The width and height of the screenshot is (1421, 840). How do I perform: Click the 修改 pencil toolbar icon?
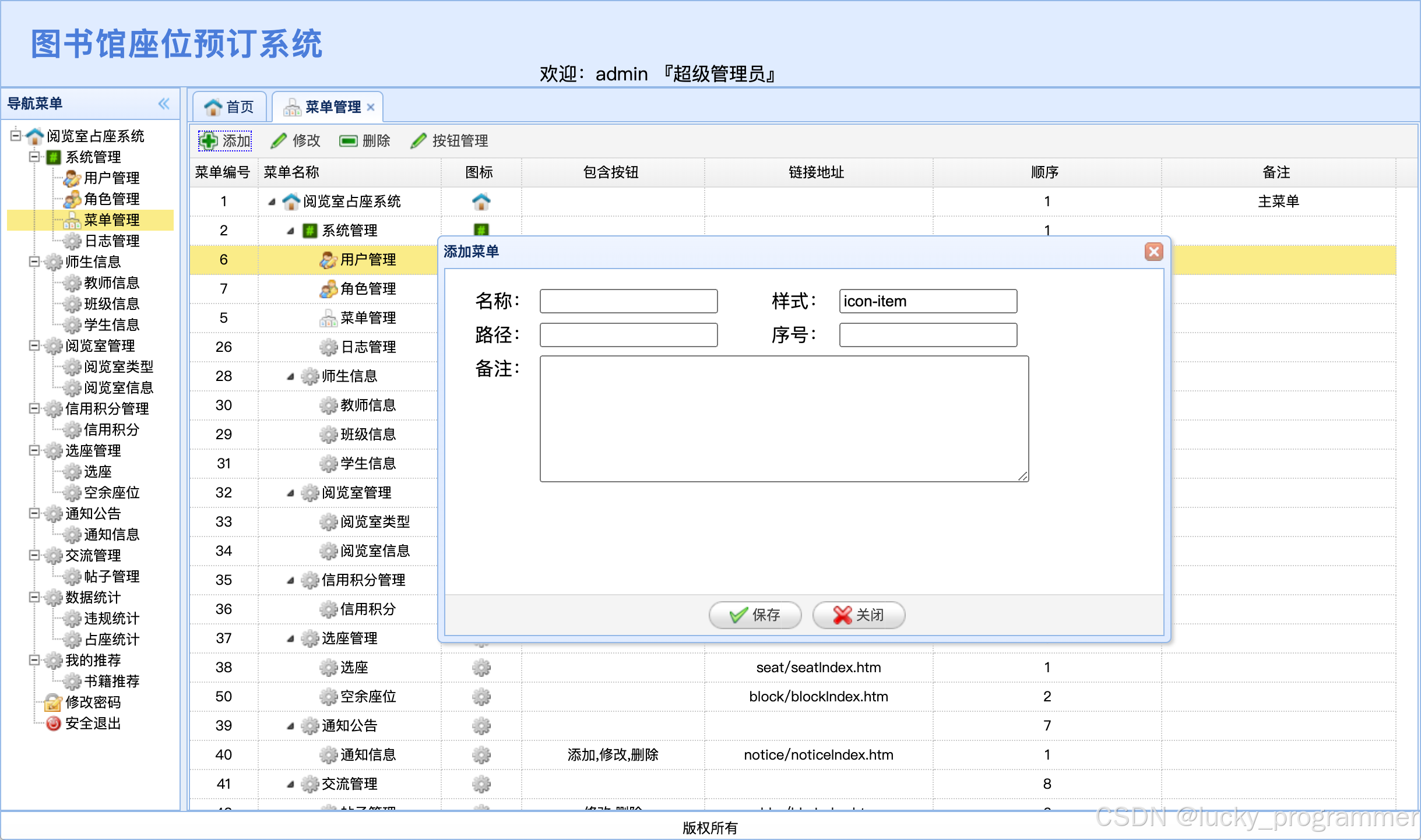click(279, 141)
